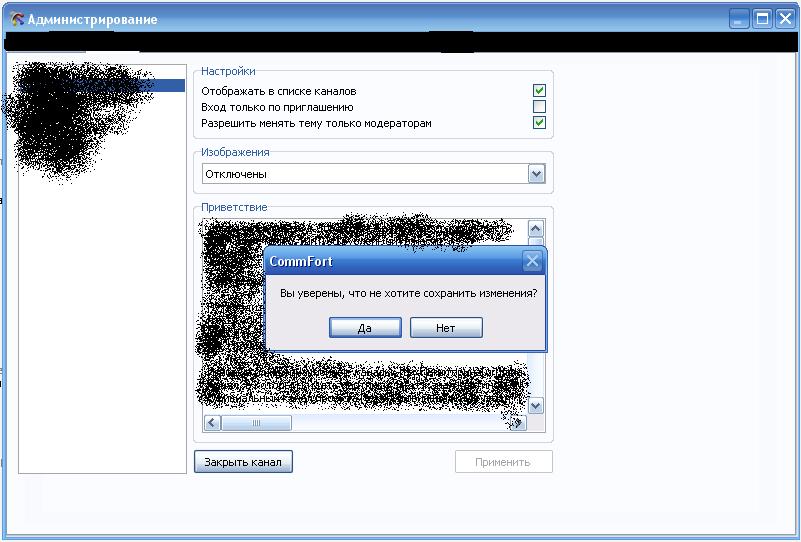Click right arrow of greeting horizontal scrollbar
Viewport: 801px width, 542px height.
point(517,423)
